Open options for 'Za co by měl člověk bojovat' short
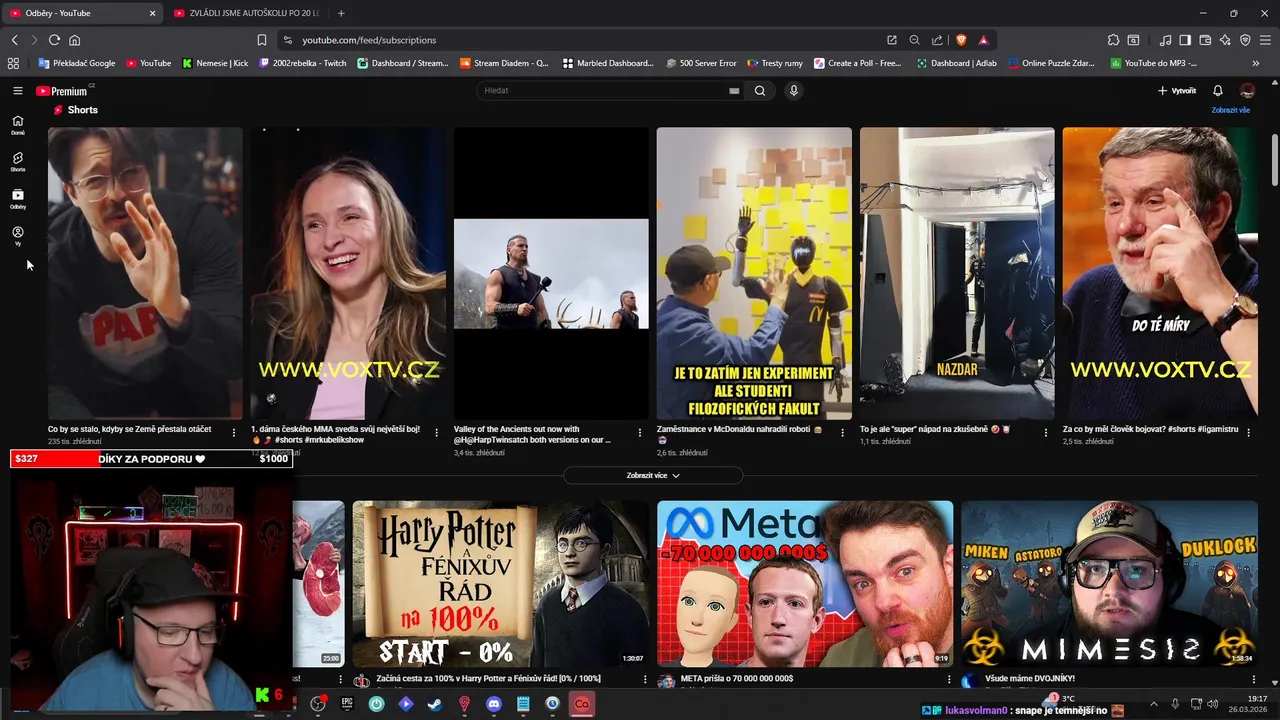This screenshot has width=1280, height=720. [x=1249, y=433]
